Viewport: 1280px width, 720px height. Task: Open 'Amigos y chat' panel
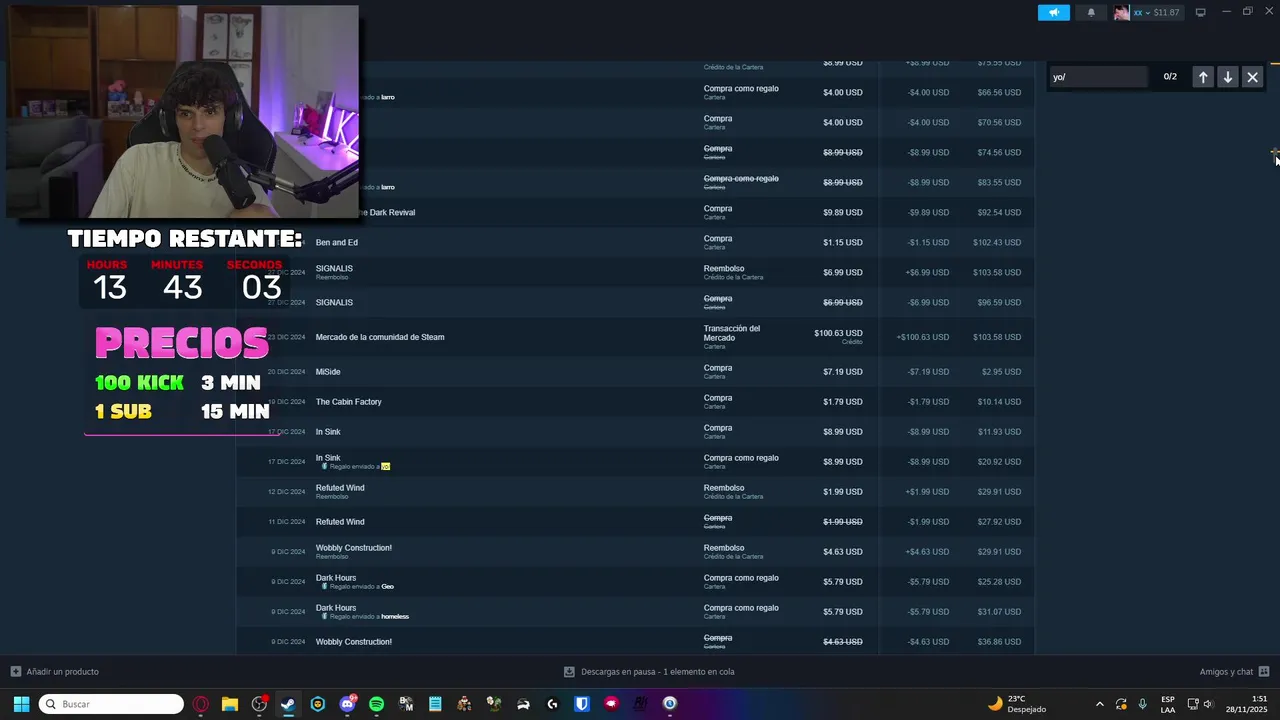(1226, 672)
